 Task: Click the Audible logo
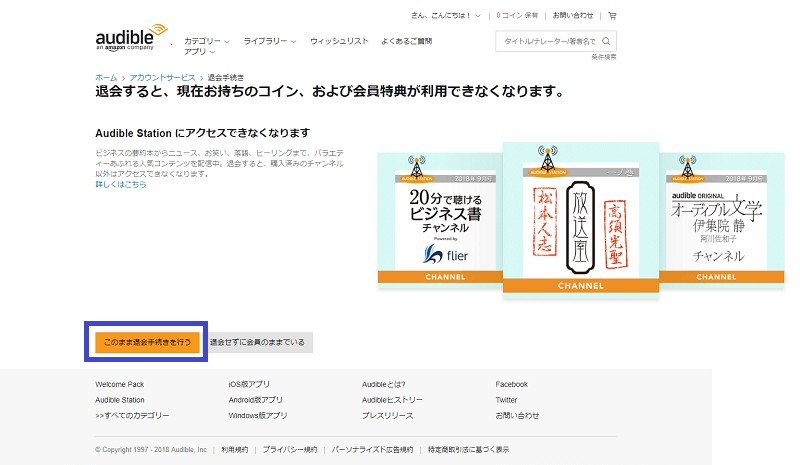[132, 37]
